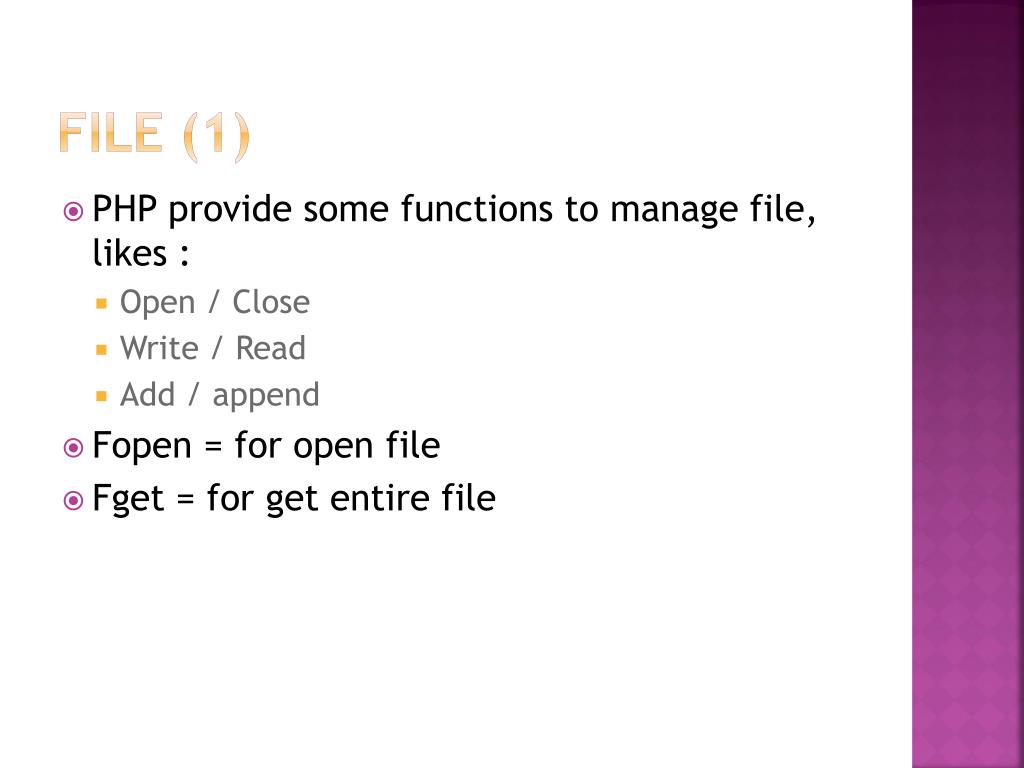This screenshot has height=768, width=1024.
Task: Select the 'FILE (1)' slide title
Action: click(x=154, y=135)
